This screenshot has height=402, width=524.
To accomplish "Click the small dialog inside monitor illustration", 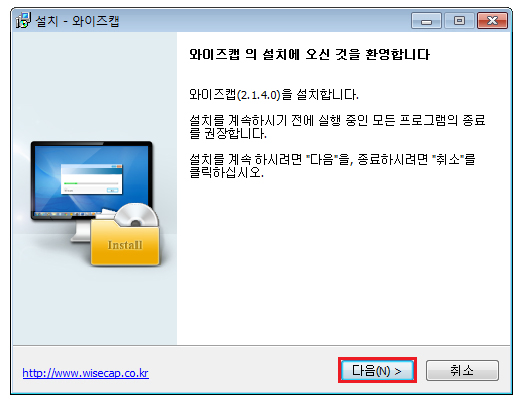I will [92, 179].
